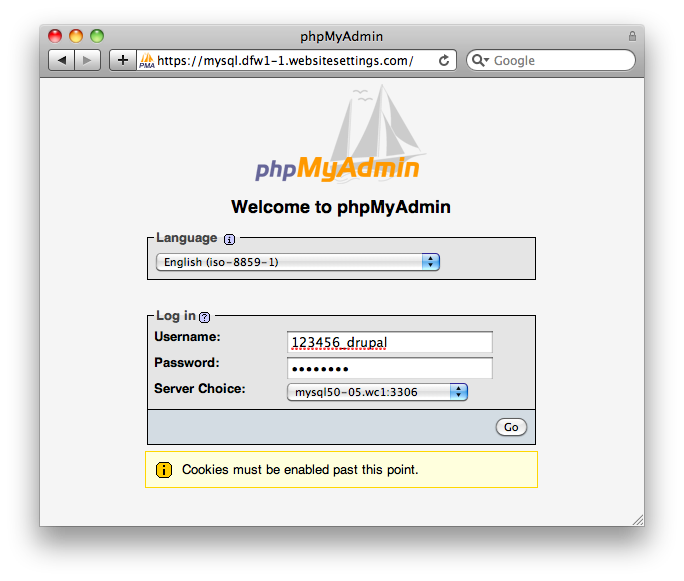
Task: Open the Google search magnifier menu
Action: (480, 60)
